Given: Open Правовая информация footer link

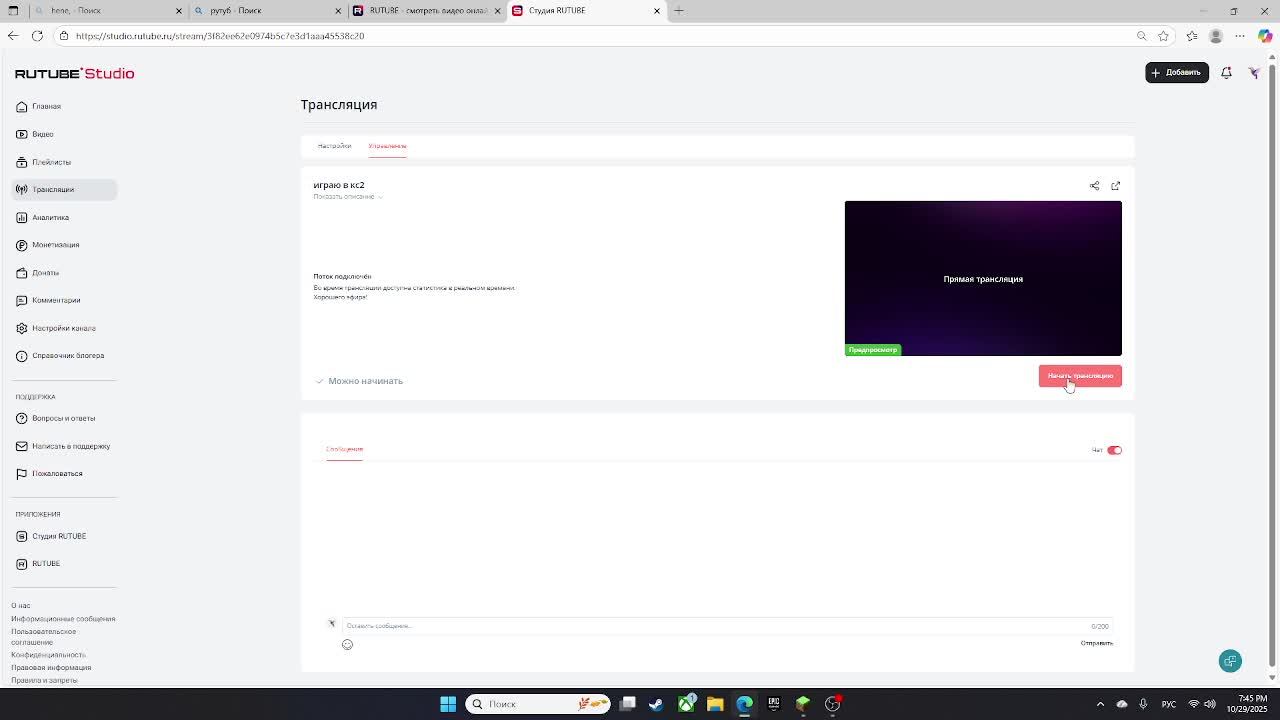Looking at the screenshot, I should point(51,668).
